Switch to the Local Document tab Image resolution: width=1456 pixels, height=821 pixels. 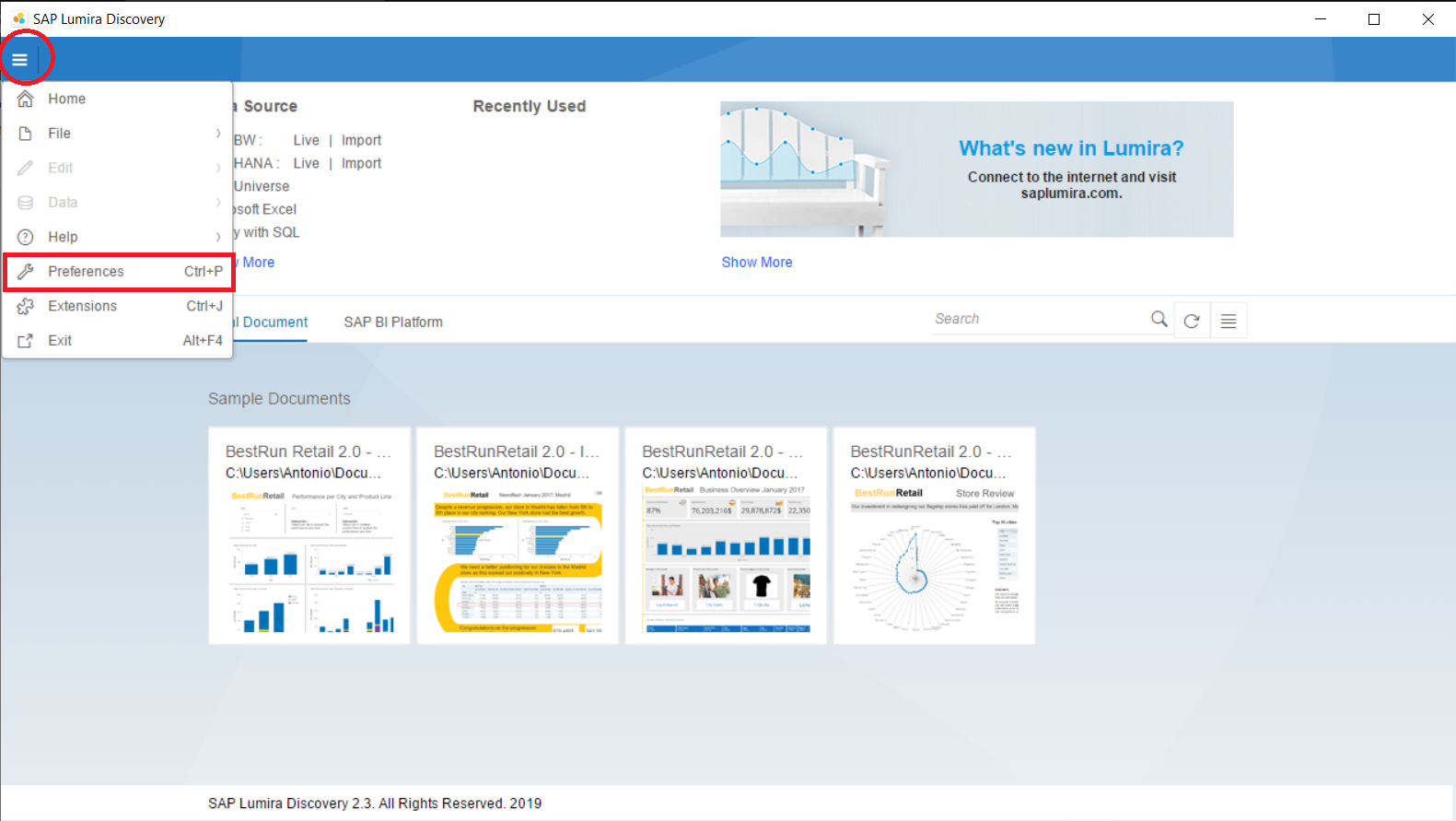point(271,322)
